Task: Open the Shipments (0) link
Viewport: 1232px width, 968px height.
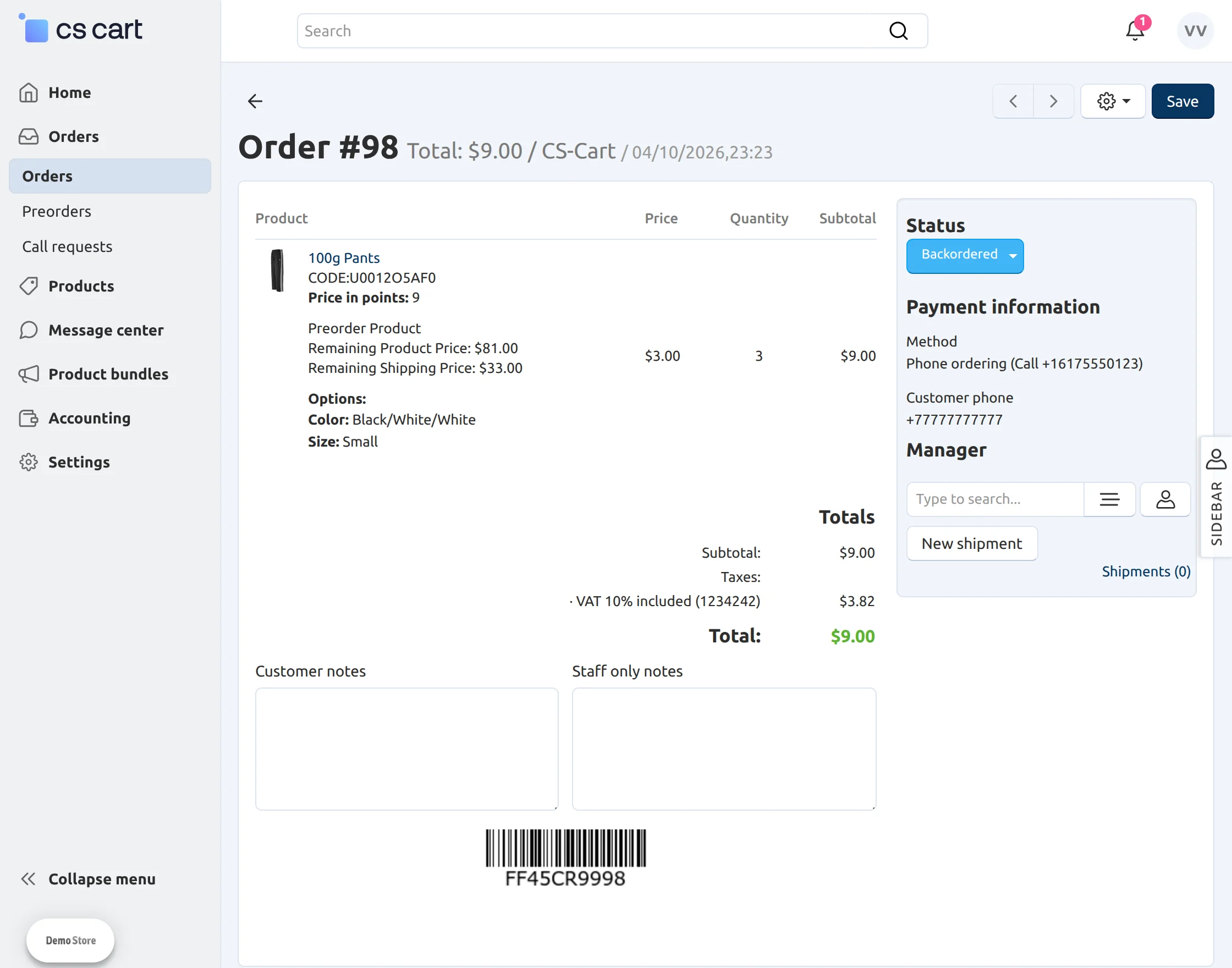Action: [x=1145, y=571]
